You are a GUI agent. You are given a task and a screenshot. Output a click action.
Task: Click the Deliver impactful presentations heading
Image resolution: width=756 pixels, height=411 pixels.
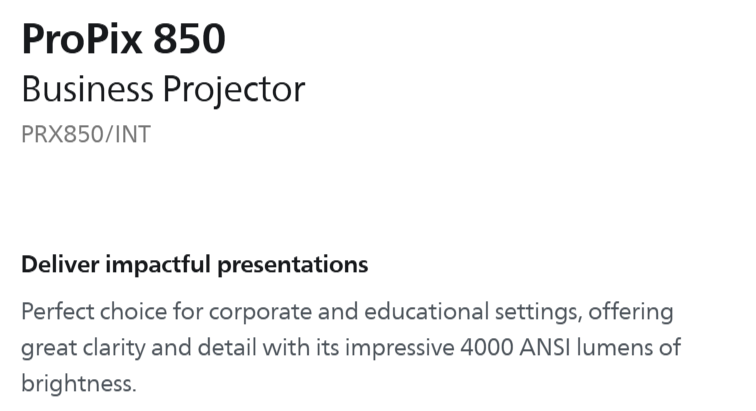coord(195,265)
